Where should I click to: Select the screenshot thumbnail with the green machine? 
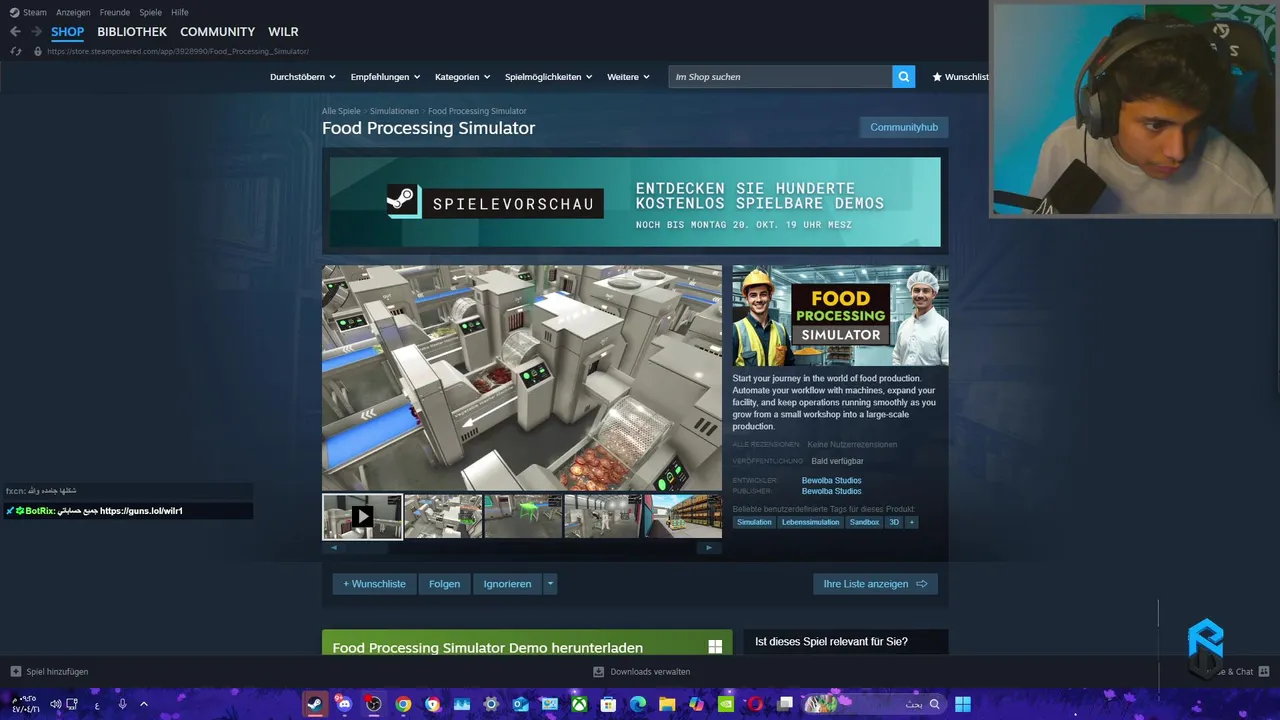523,516
